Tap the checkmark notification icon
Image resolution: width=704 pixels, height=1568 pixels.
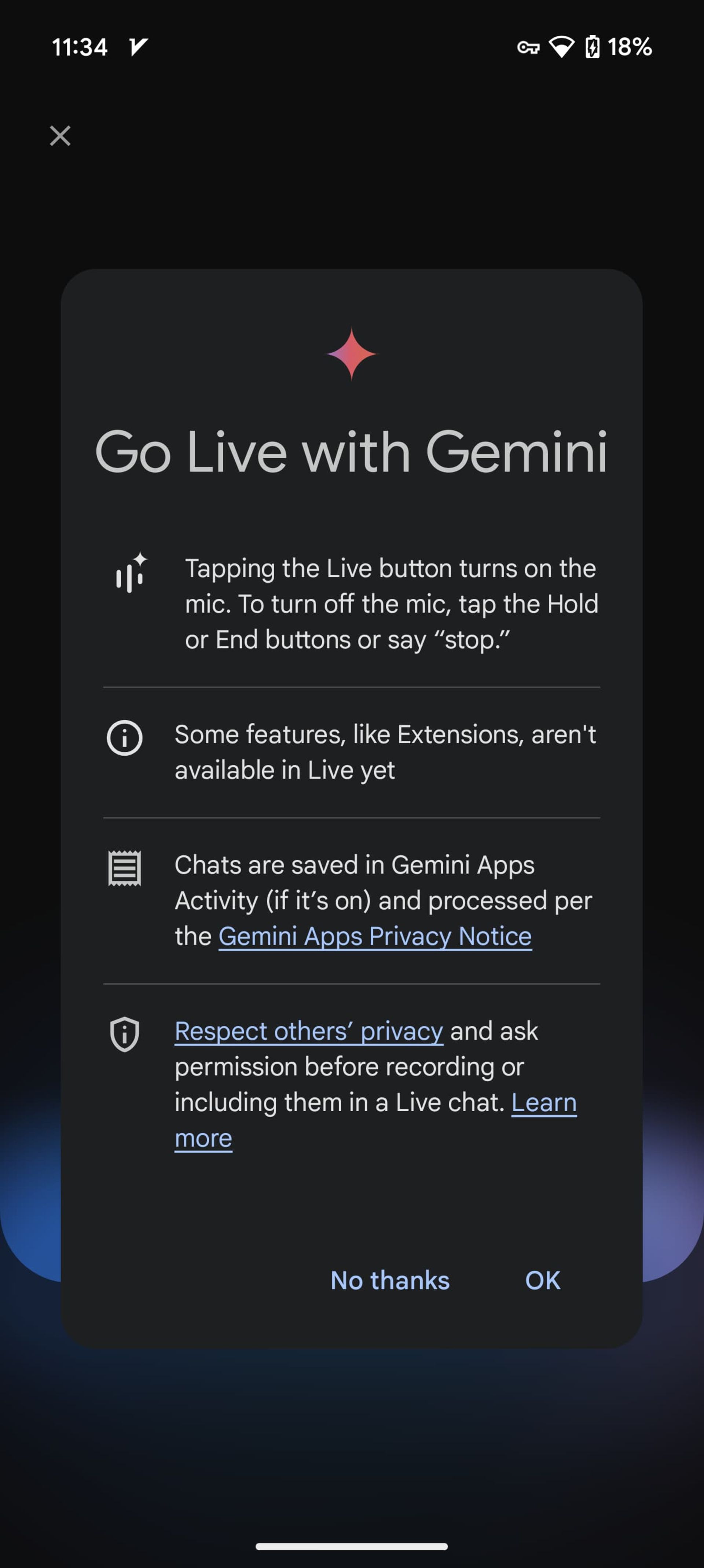point(138,47)
